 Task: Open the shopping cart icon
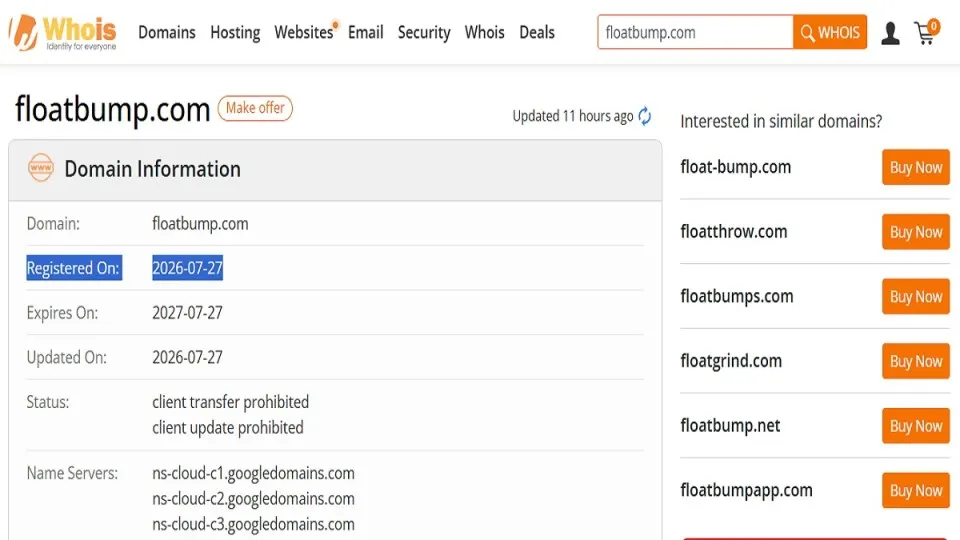(x=926, y=32)
